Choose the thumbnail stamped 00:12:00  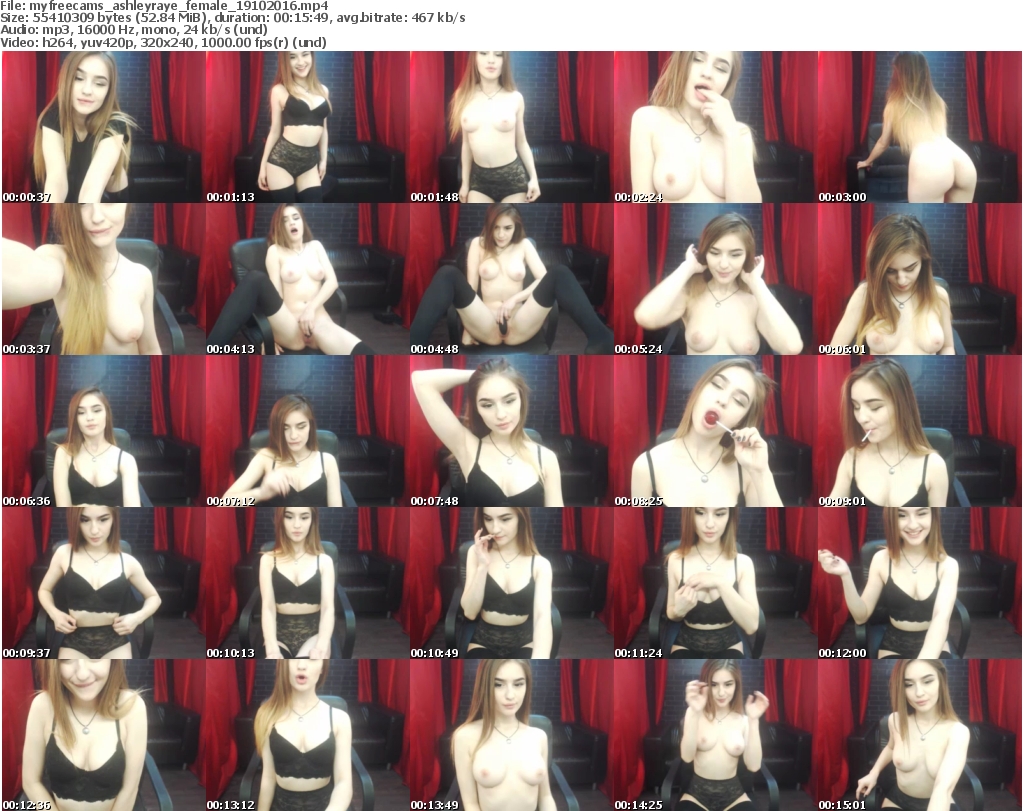[920, 583]
